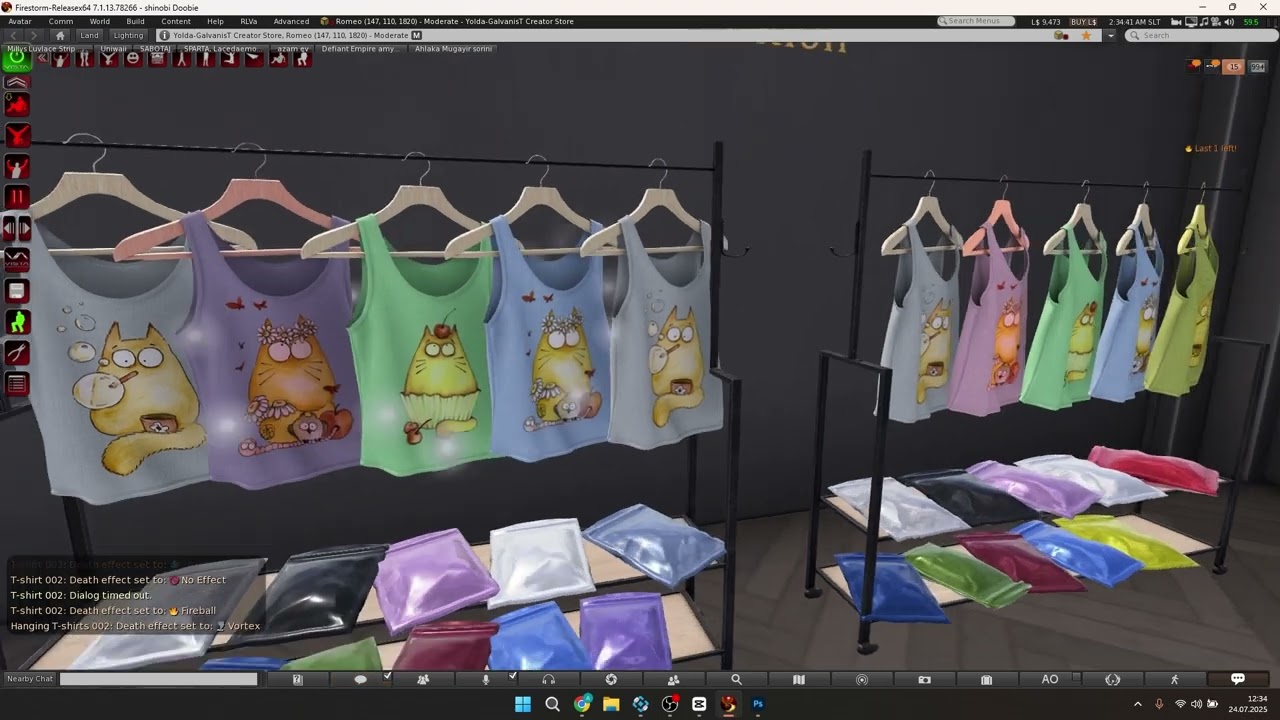
Task: Open the Comm menu
Action: point(61,21)
